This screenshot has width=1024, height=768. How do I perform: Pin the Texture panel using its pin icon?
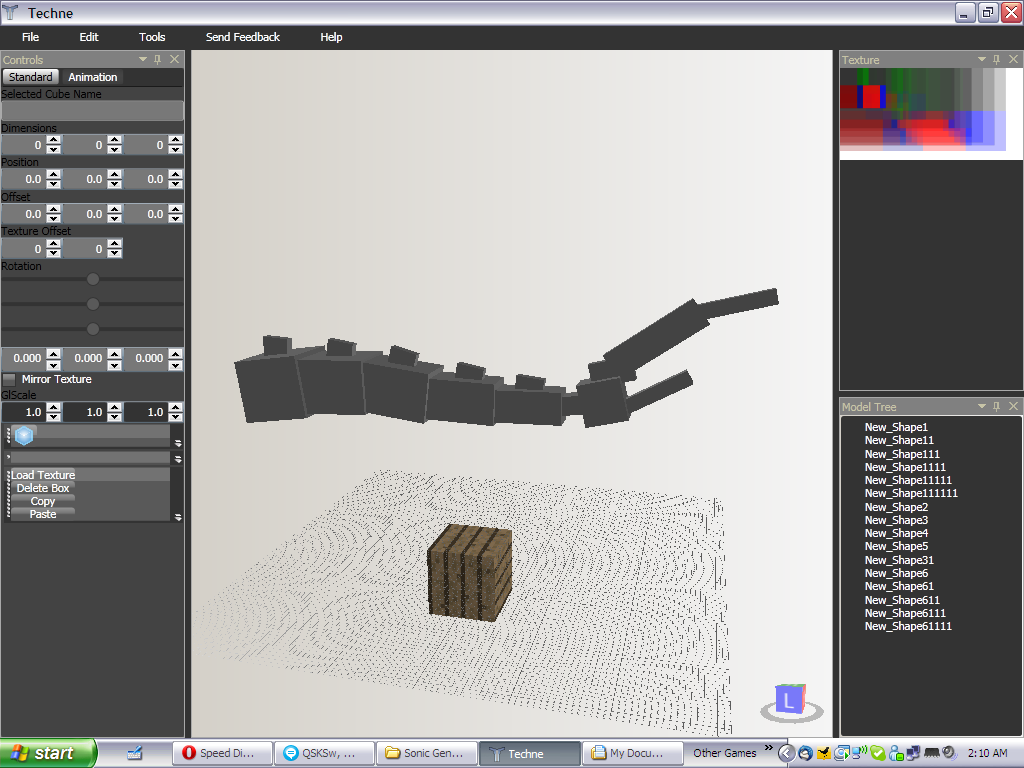tap(995, 59)
